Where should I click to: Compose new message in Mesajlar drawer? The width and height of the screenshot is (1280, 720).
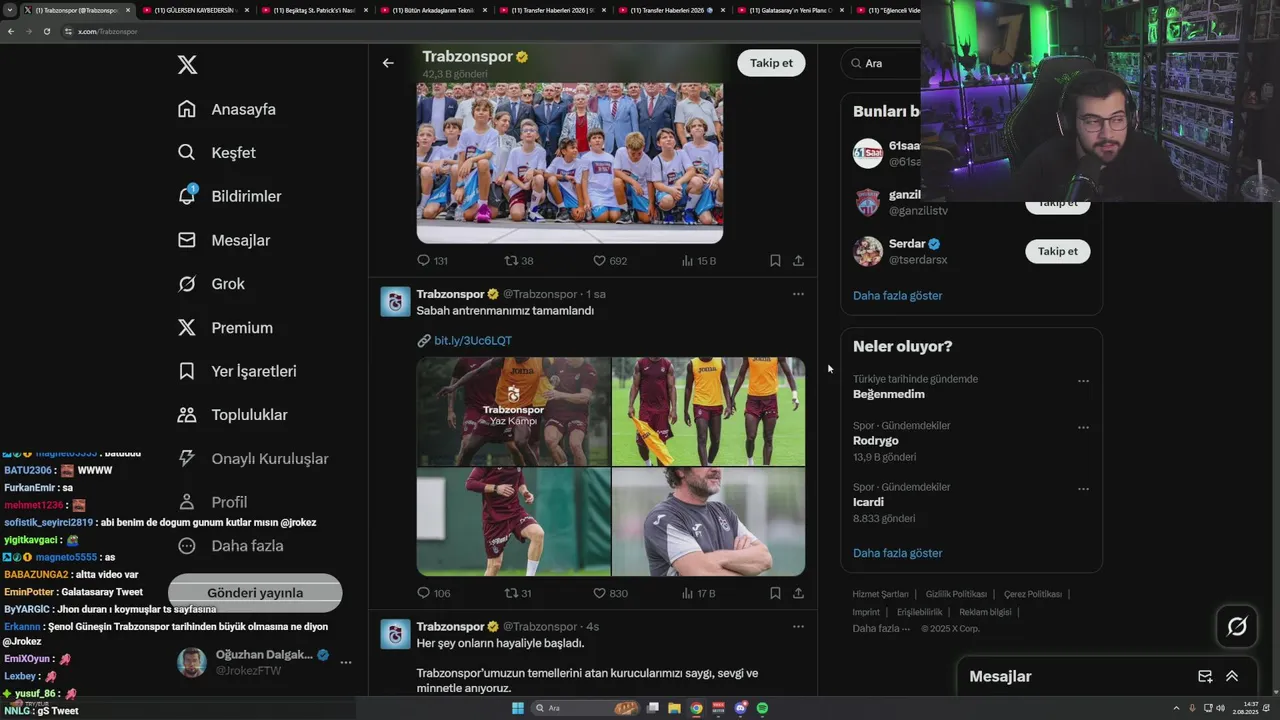1205,676
